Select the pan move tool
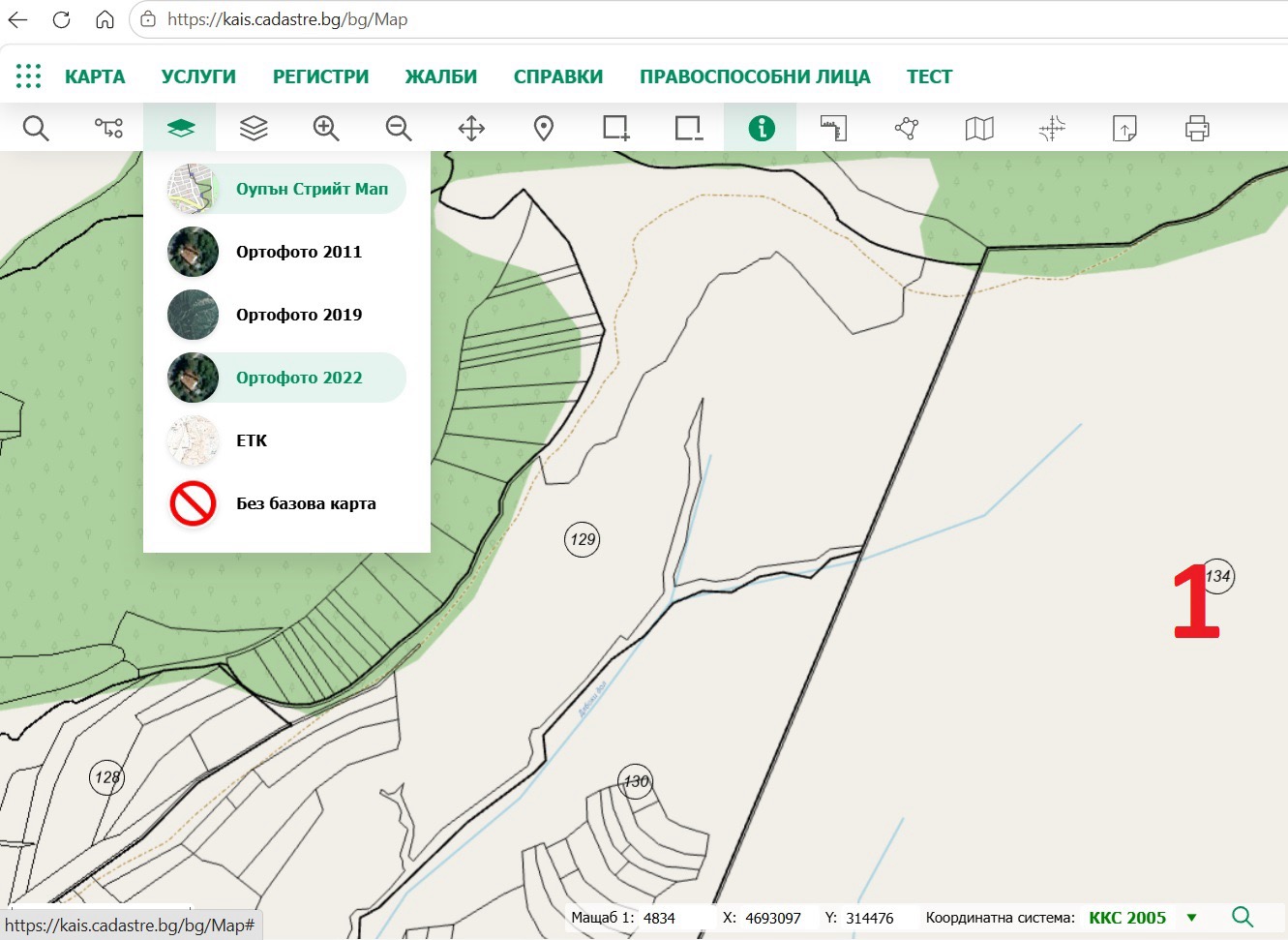Image resolution: width=1288 pixels, height=940 pixels. pyautogui.click(x=471, y=128)
